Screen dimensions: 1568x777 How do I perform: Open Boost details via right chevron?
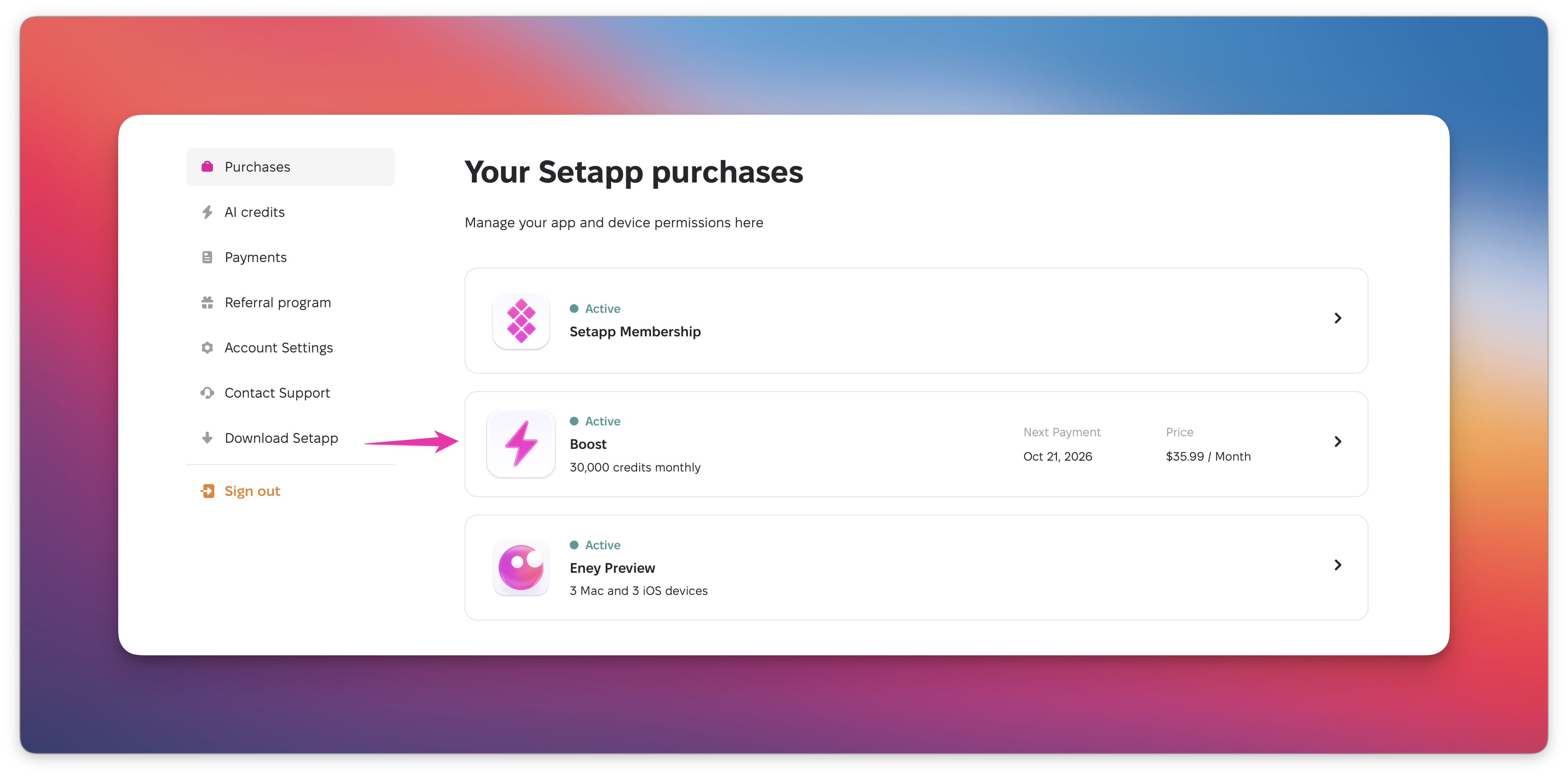(1337, 442)
